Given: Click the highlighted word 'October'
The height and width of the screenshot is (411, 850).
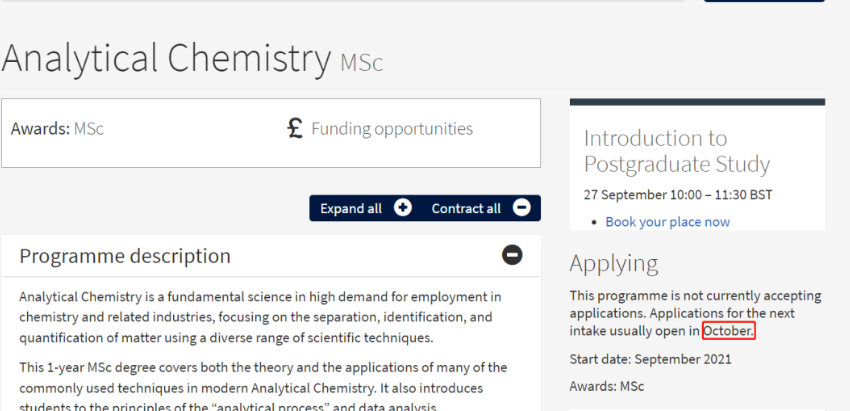Looking at the screenshot, I should coord(728,331).
